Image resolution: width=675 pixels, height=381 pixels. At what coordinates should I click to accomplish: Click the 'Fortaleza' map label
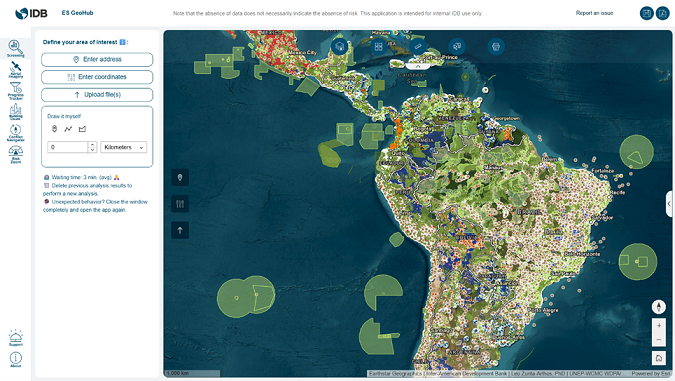[x=603, y=171]
